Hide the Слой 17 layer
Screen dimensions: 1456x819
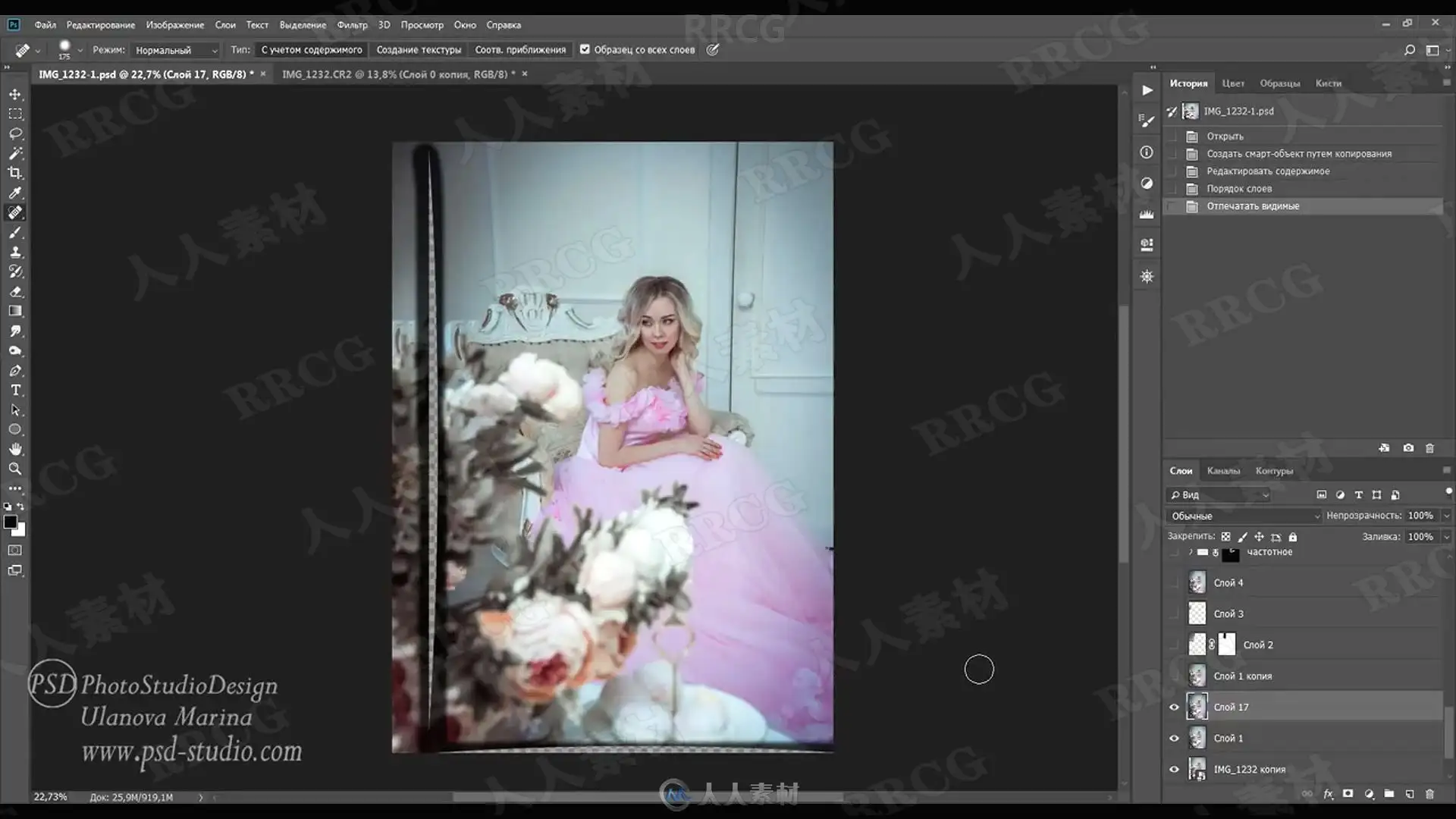pos(1175,707)
